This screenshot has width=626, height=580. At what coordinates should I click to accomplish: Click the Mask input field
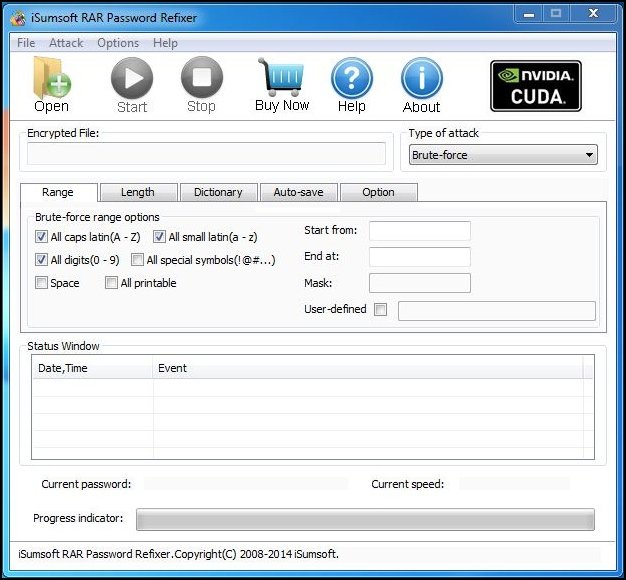[x=420, y=283]
